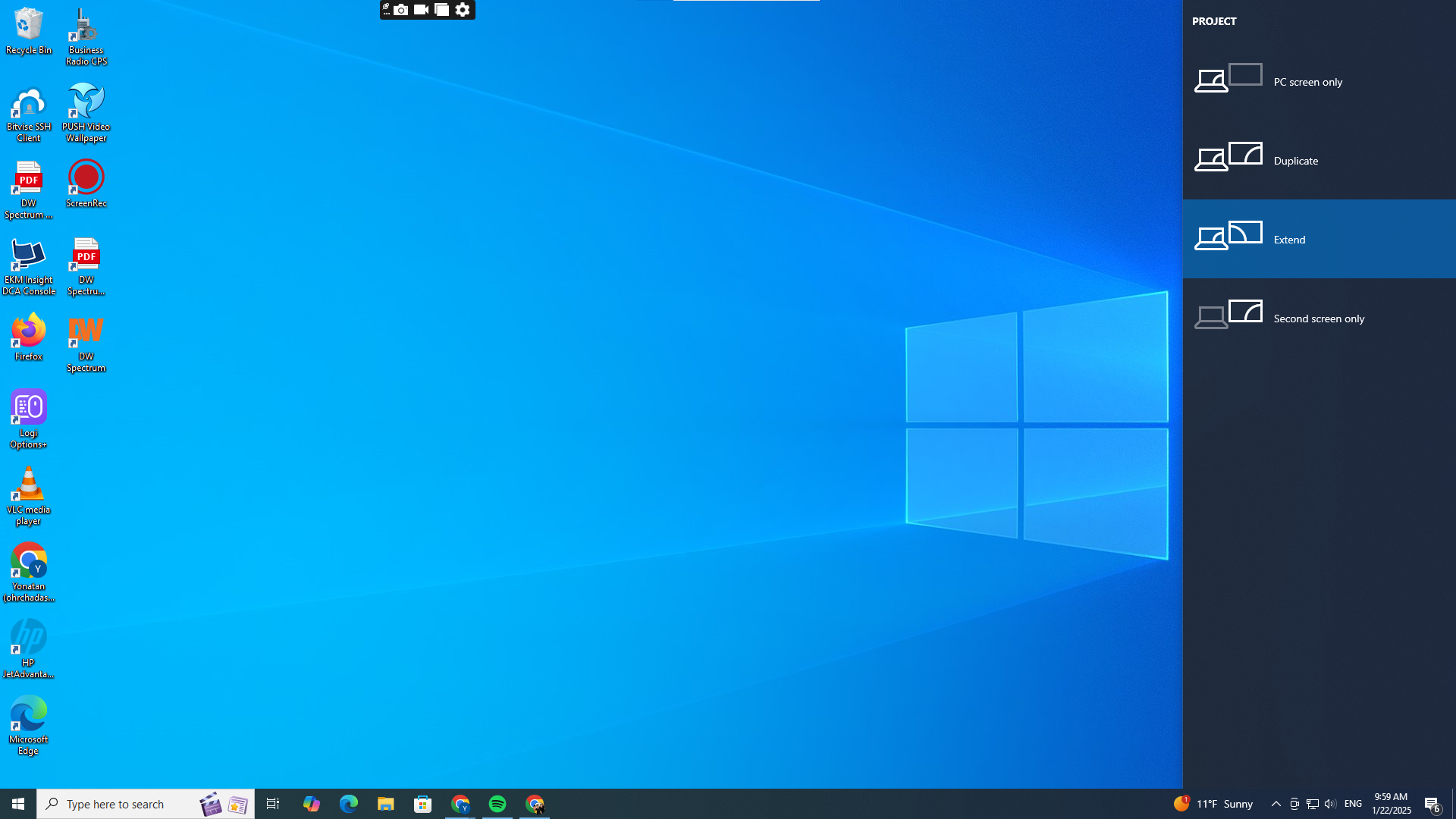Launch File Explorer from the taskbar

(385, 804)
